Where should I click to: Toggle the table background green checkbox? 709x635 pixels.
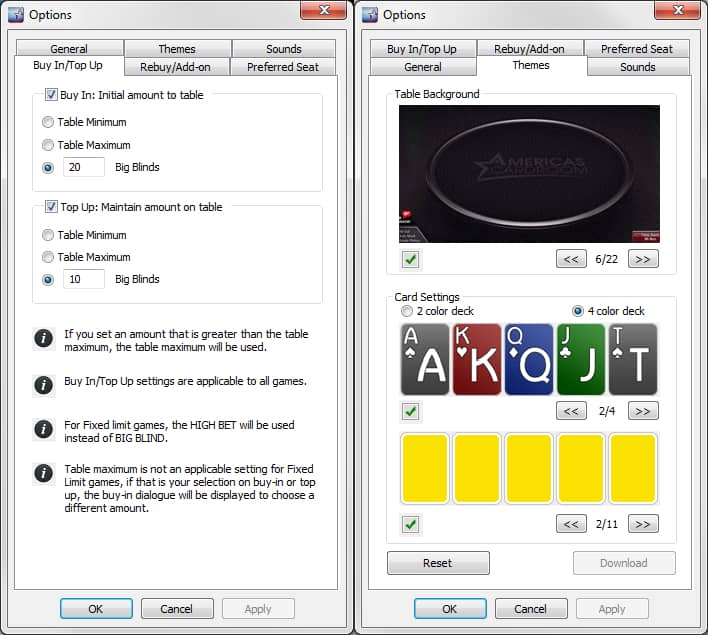click(410, 260)
